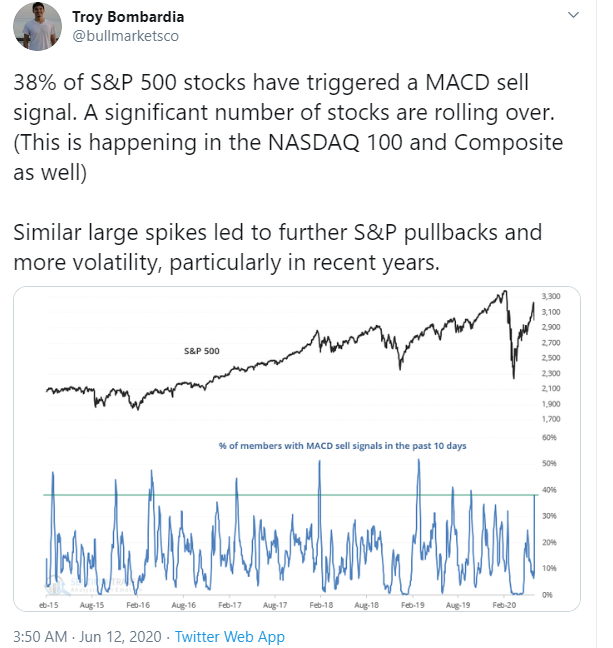Viewport: 613px width, 648px height.
Task: Click the Troy Bombardia display name
Action: (128, 17)
